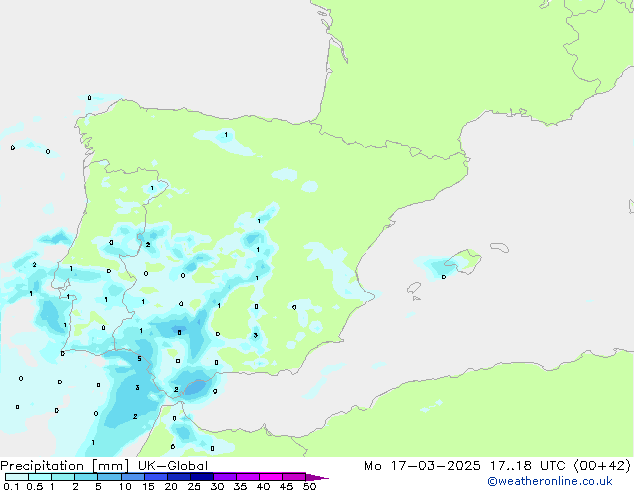Click the '0.1' legend scale label
This screenshot has width=634, height=490.
pos(11,486)
